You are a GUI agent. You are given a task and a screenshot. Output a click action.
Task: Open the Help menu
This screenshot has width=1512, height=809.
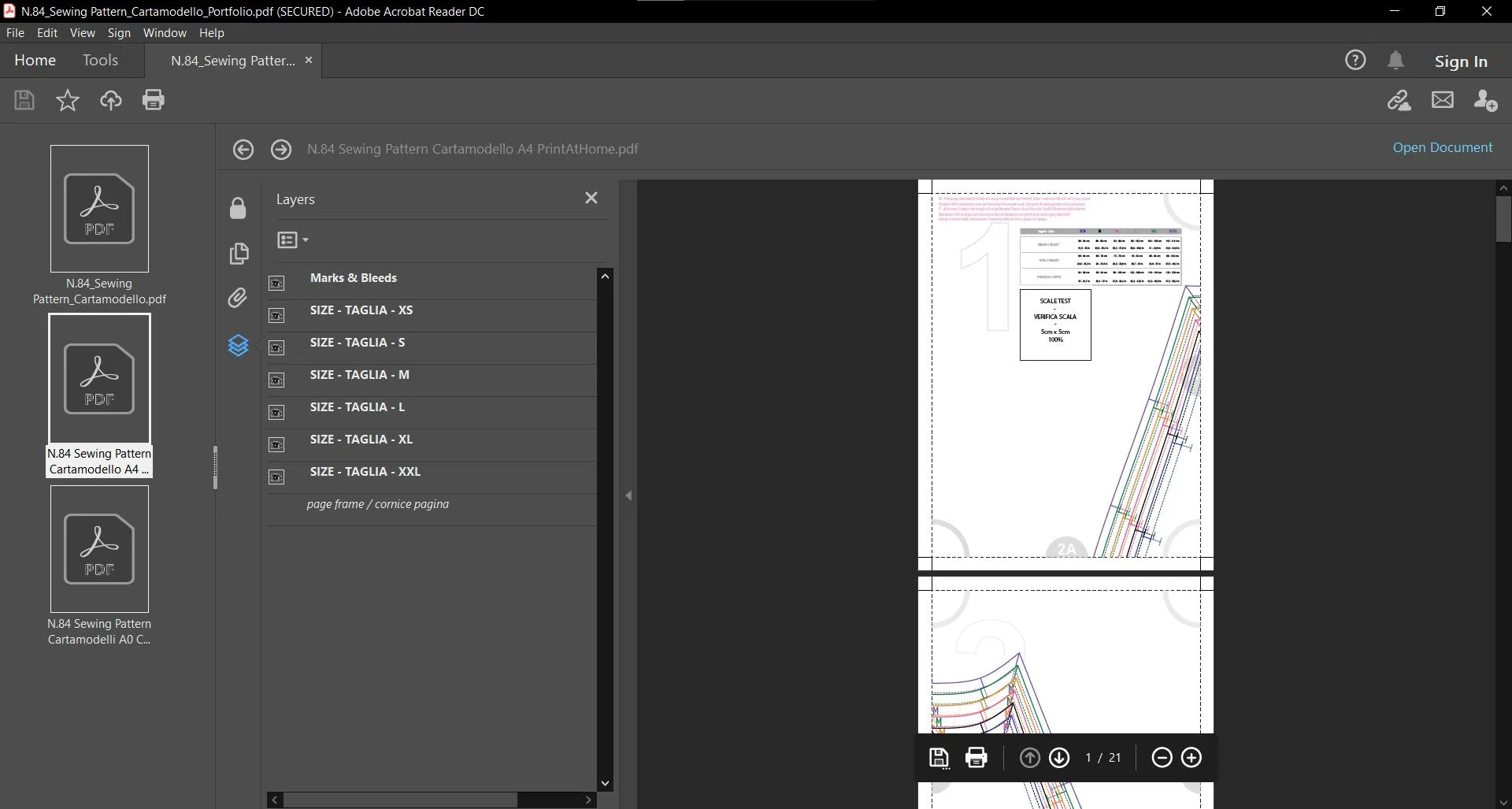tap(212, 33)
